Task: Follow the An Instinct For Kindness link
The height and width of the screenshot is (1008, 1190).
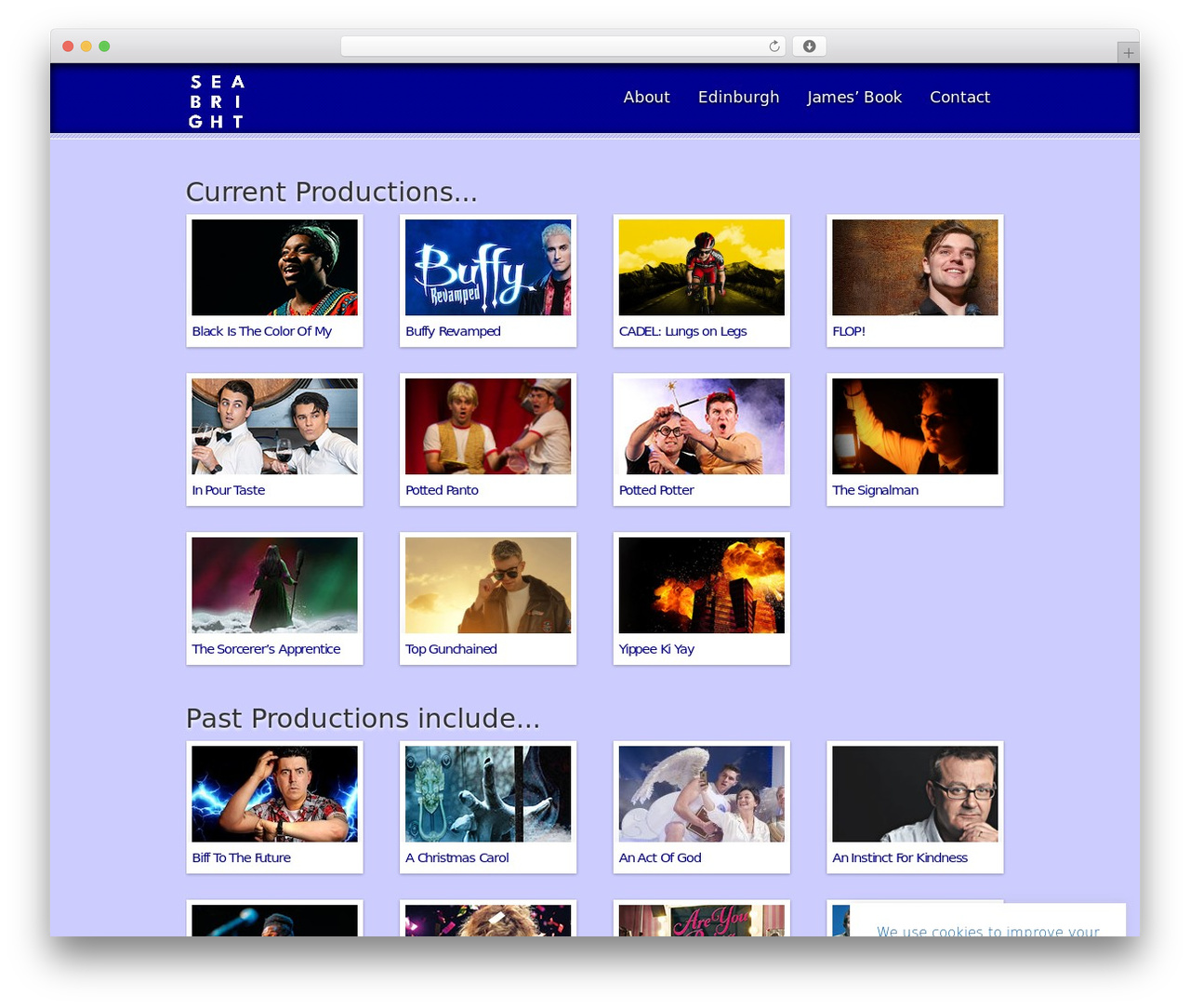Action: pyautogui.click(x=900, y=857)
